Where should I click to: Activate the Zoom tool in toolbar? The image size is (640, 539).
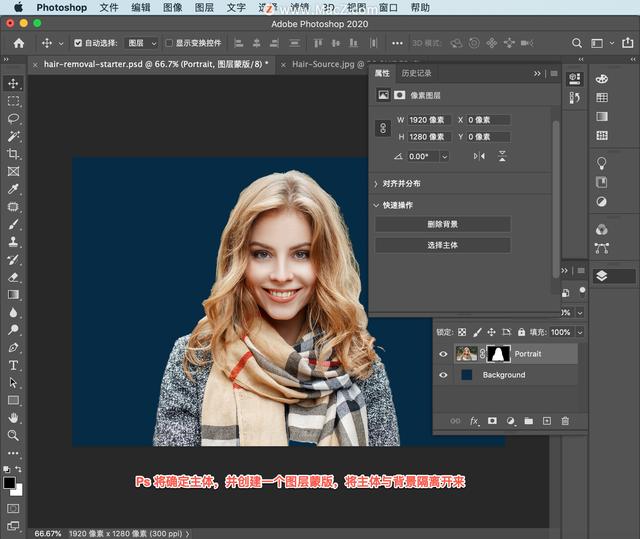pyautogui.click(x=14, y=435)
